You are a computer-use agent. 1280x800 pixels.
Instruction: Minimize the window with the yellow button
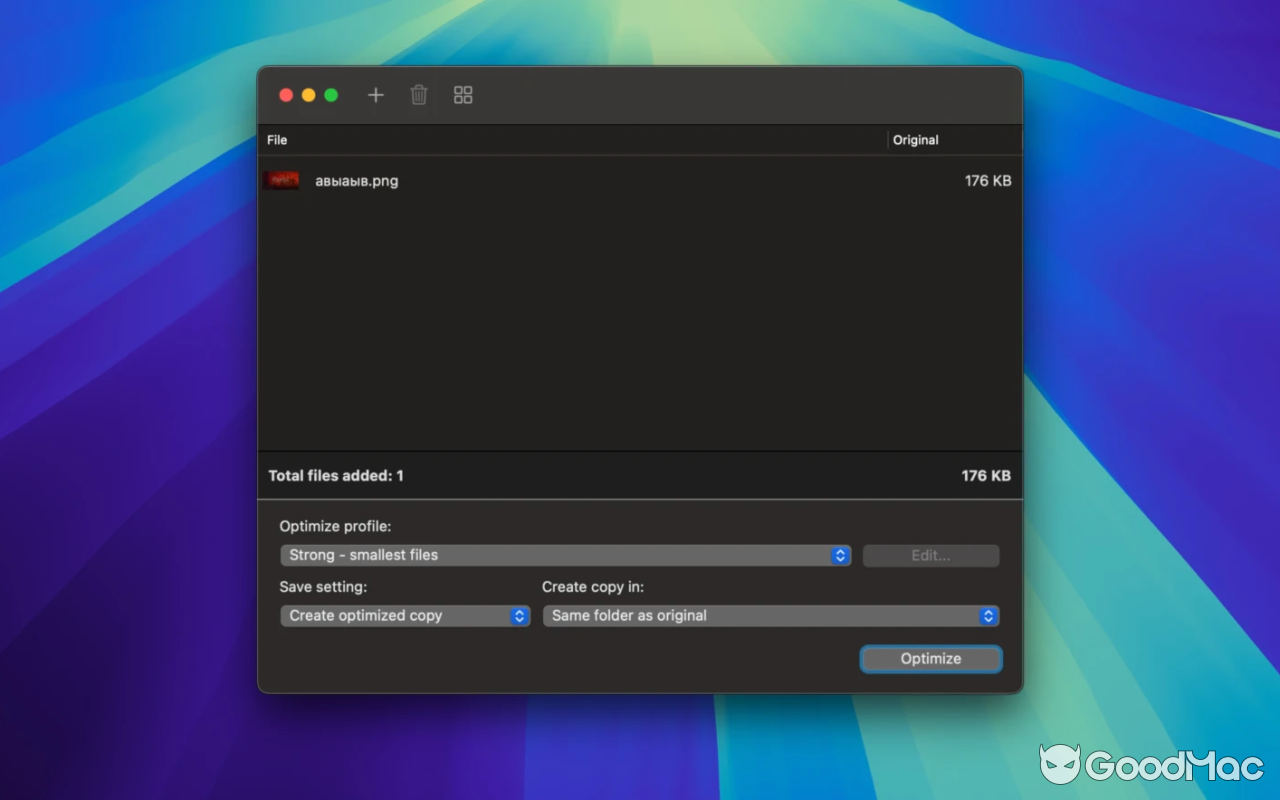(309, 94)
